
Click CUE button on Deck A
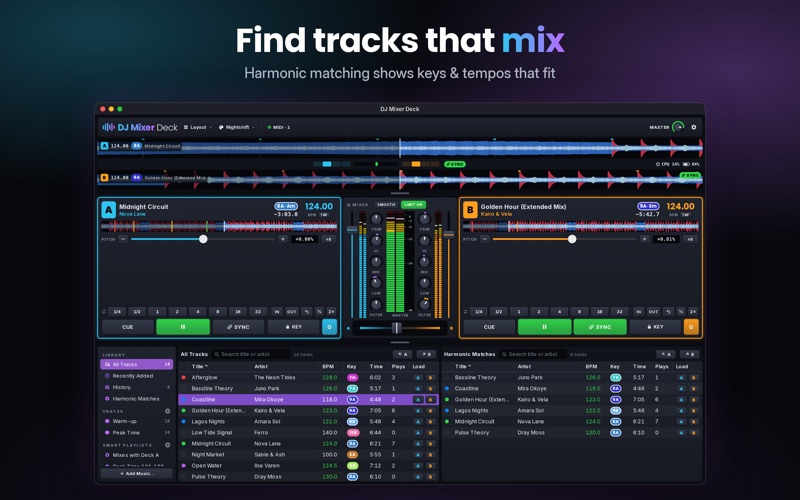(x=128, y=327)
